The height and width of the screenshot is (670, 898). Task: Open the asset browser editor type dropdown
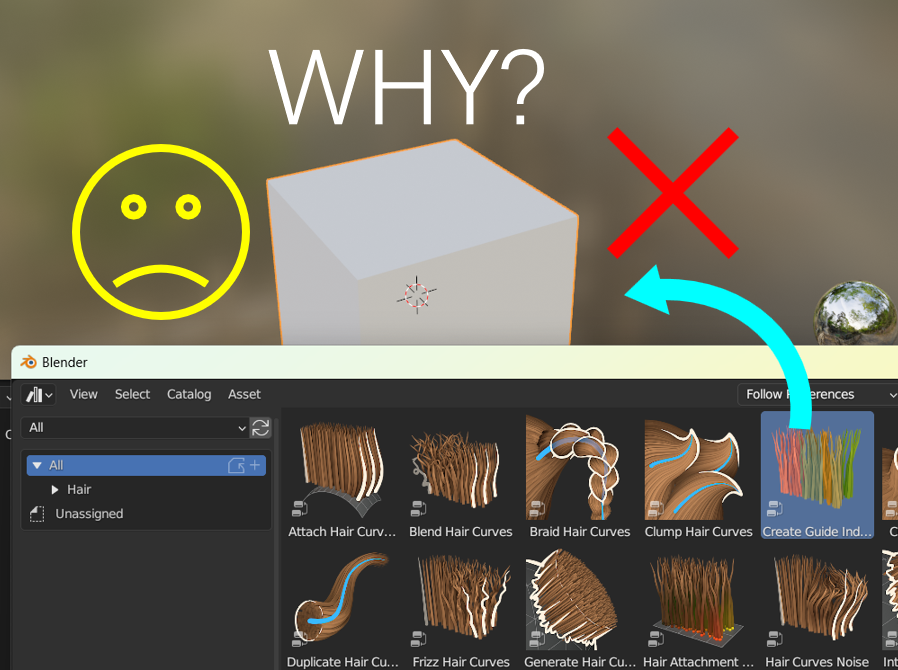coord(38,395)
